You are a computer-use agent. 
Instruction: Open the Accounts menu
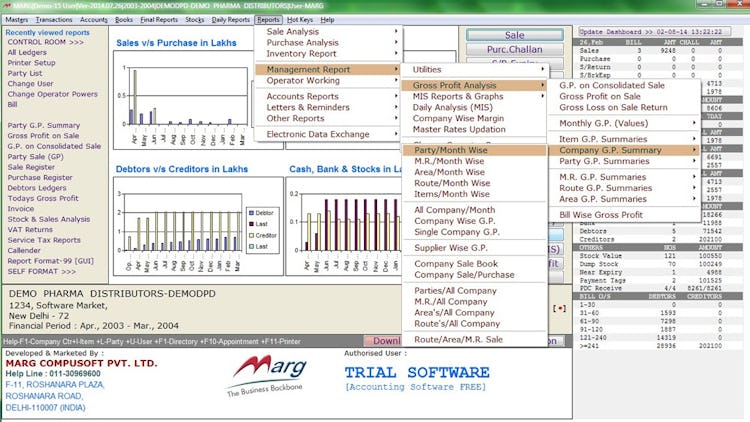94,20
